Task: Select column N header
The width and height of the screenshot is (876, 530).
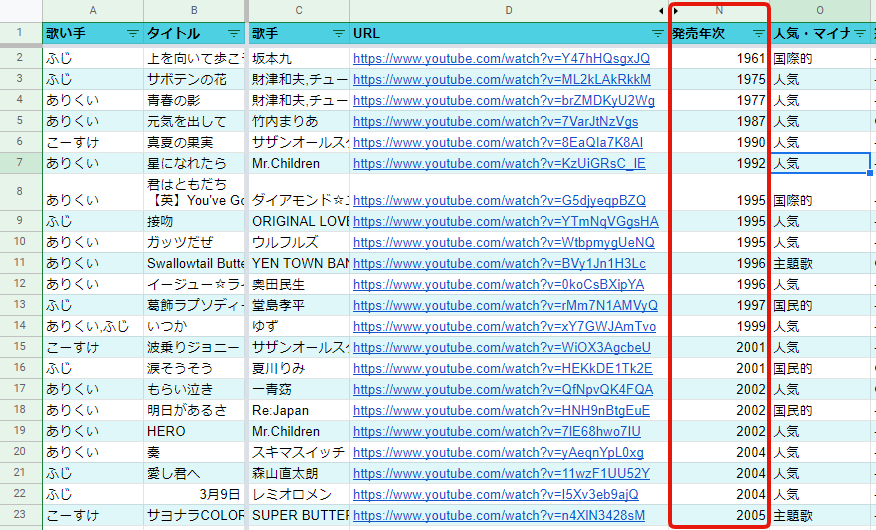Action: pos(719,10)
